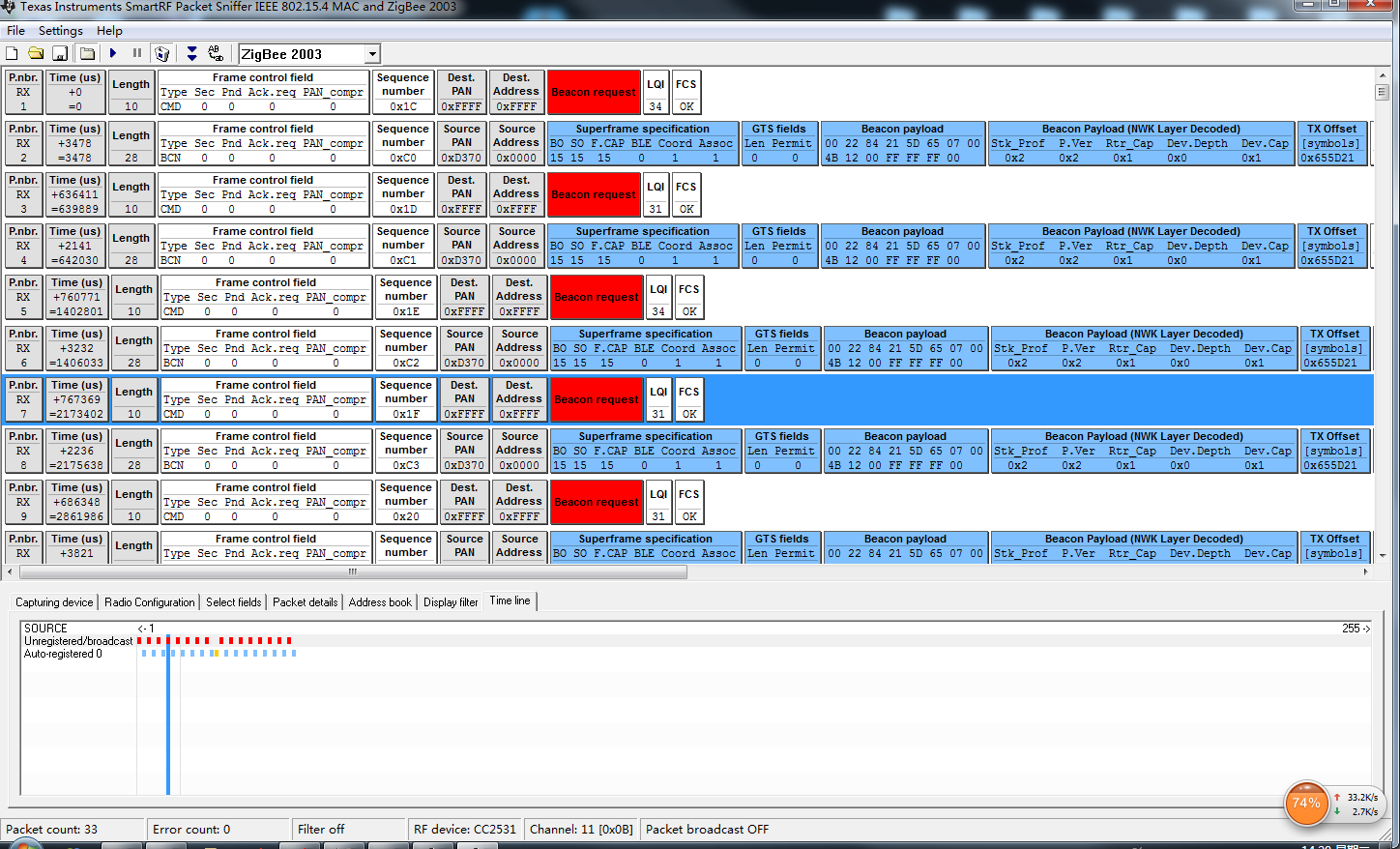Click the RF device: CC2531 status field

[465, 830]
